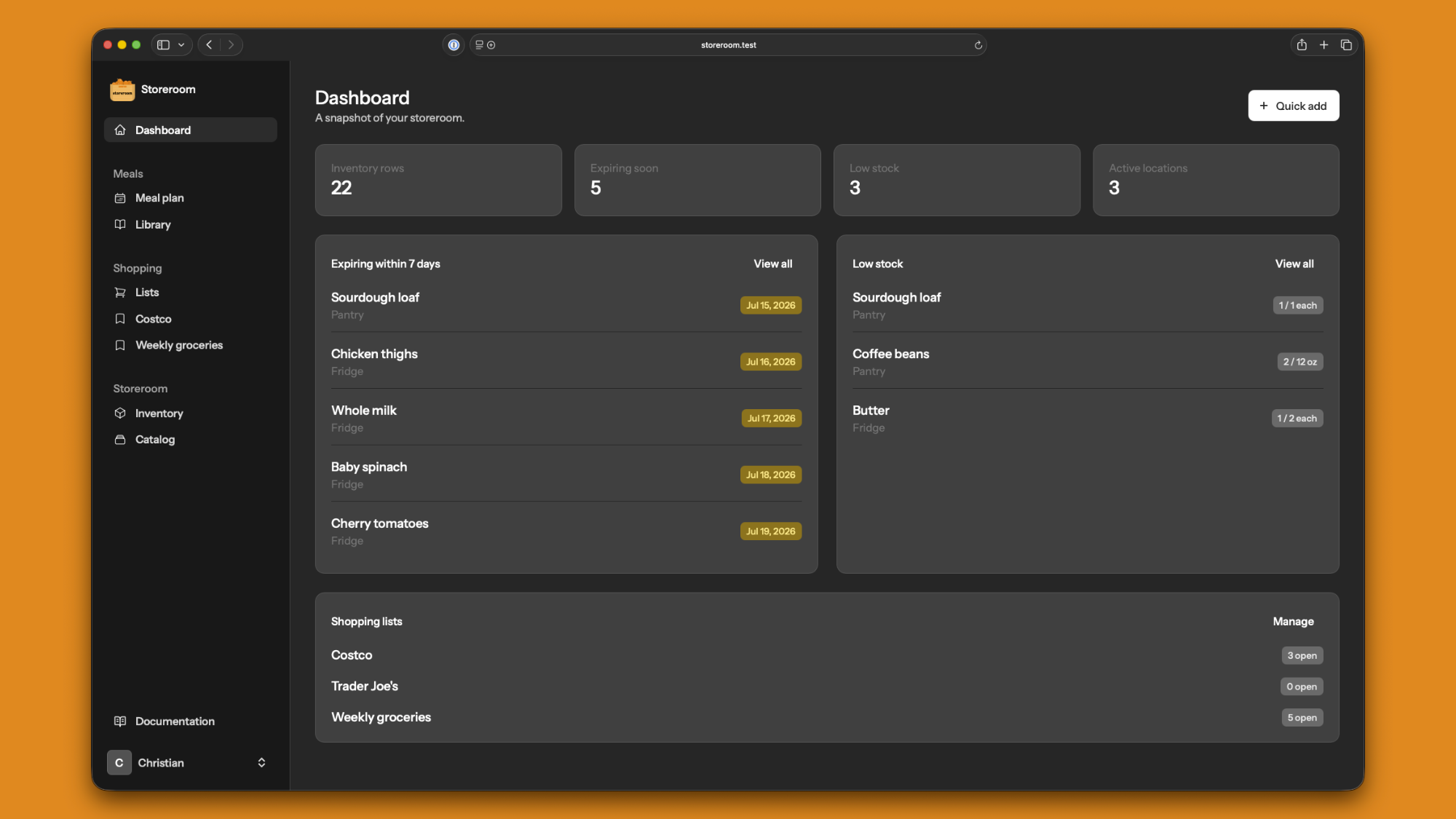Click the Inventory box icon

tap(120, 413)
